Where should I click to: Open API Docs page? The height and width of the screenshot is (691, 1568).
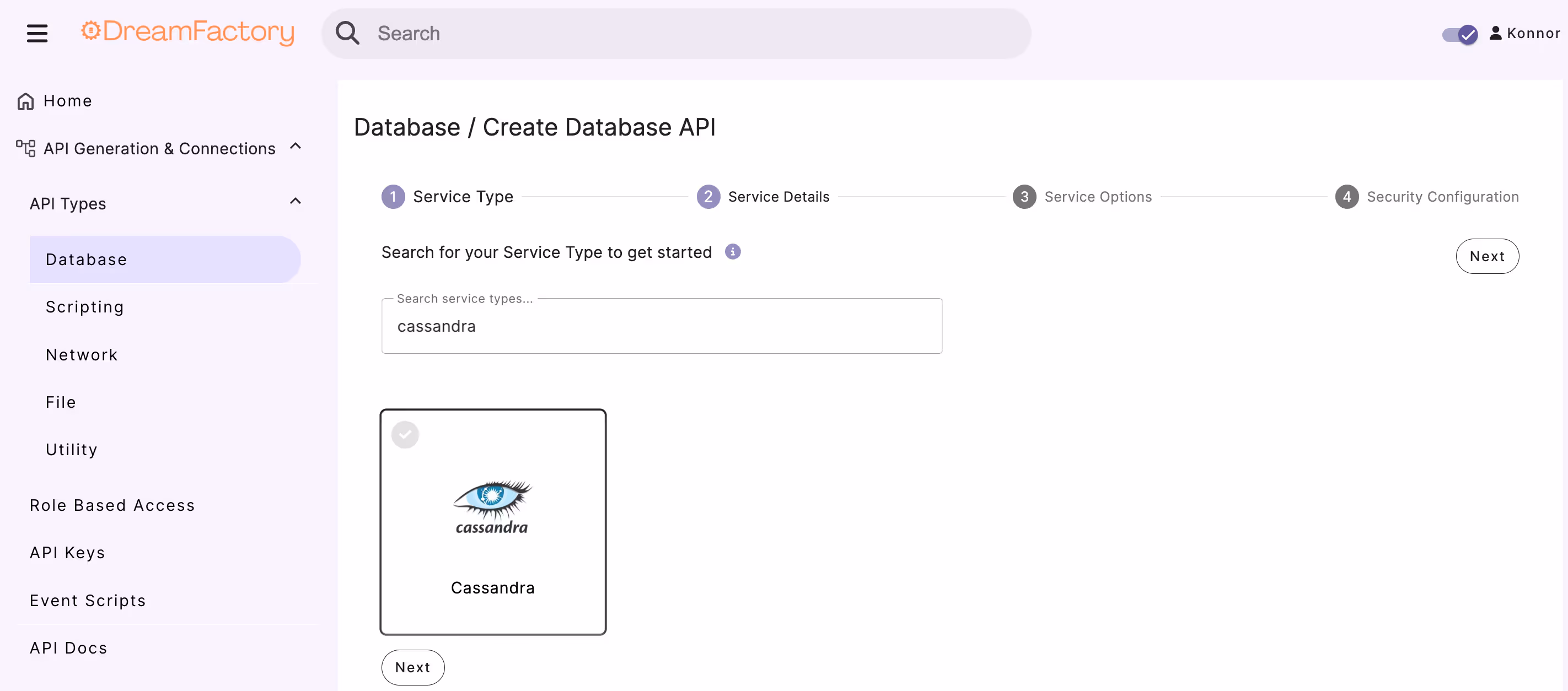[68, 648]
